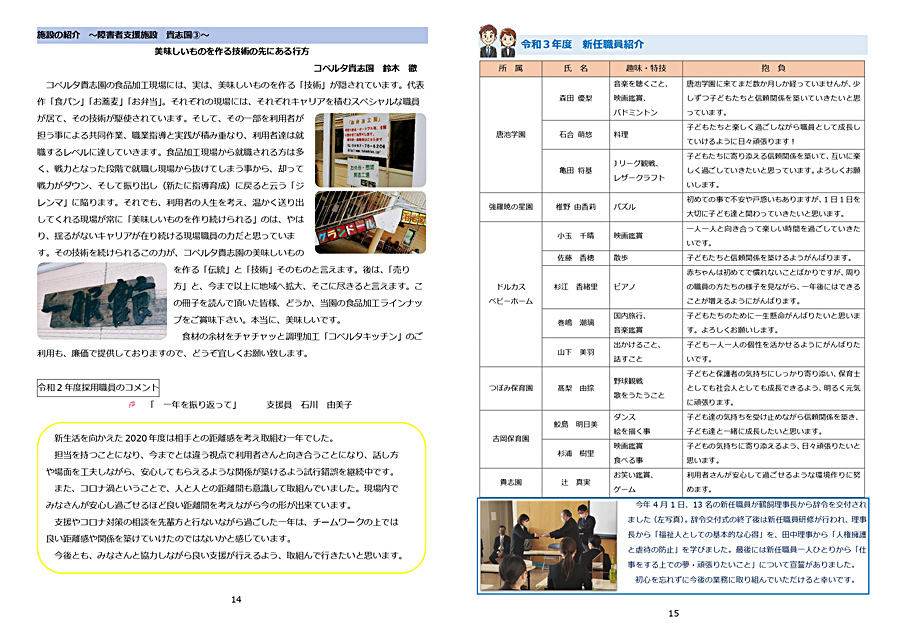Click the name cell 辻 真実
Image resolution: width=910 pixels, height=644 pixels.
[576, 483]
